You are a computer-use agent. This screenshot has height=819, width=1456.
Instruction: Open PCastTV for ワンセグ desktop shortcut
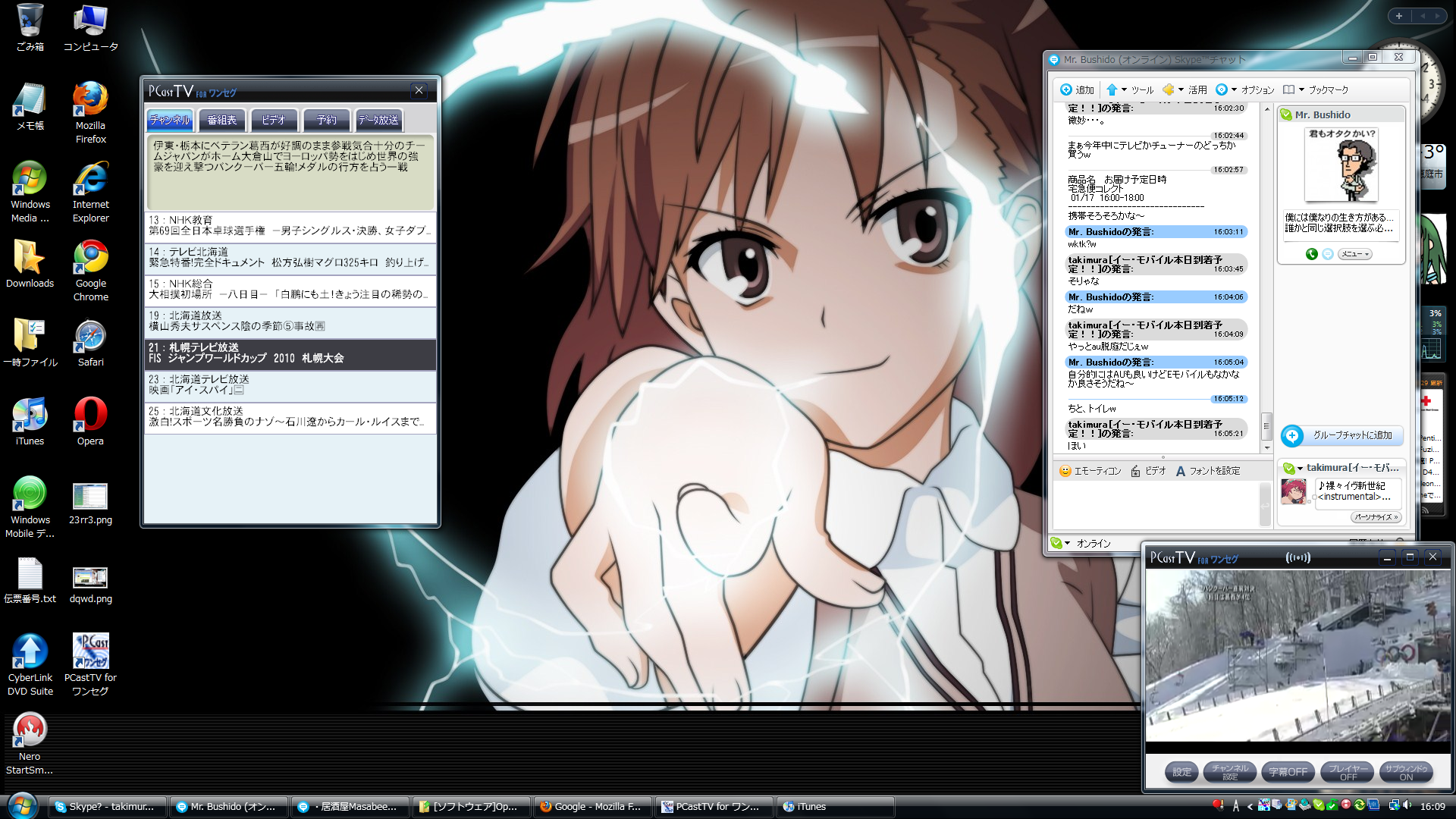click(90, 652)
